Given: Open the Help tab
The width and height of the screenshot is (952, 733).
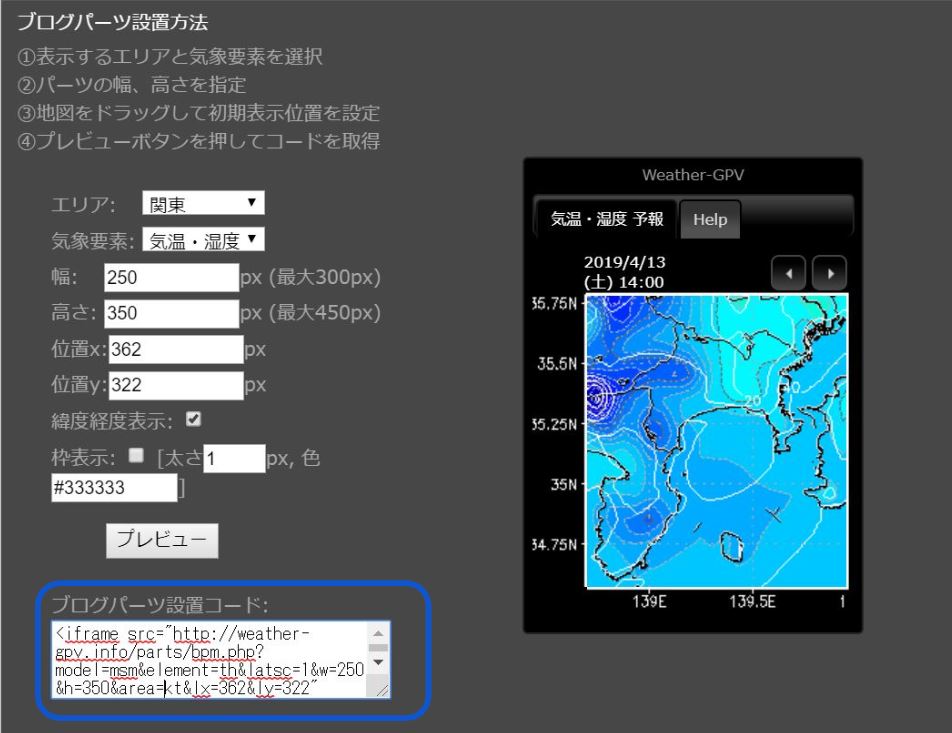Looking at the screenshot, I should coord(710,219).
